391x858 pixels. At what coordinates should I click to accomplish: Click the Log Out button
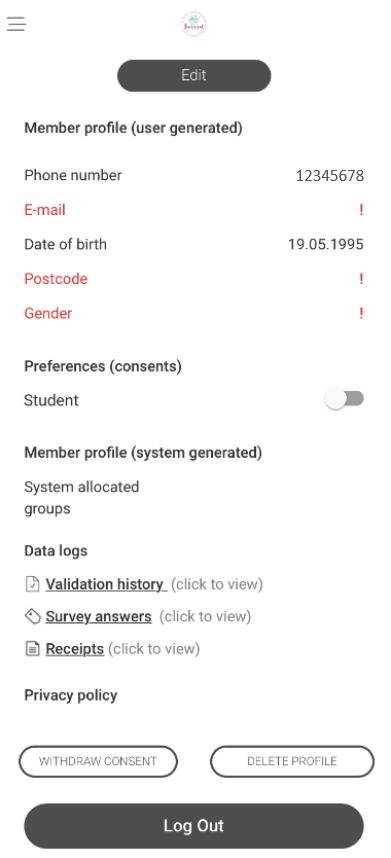(194, 826)
